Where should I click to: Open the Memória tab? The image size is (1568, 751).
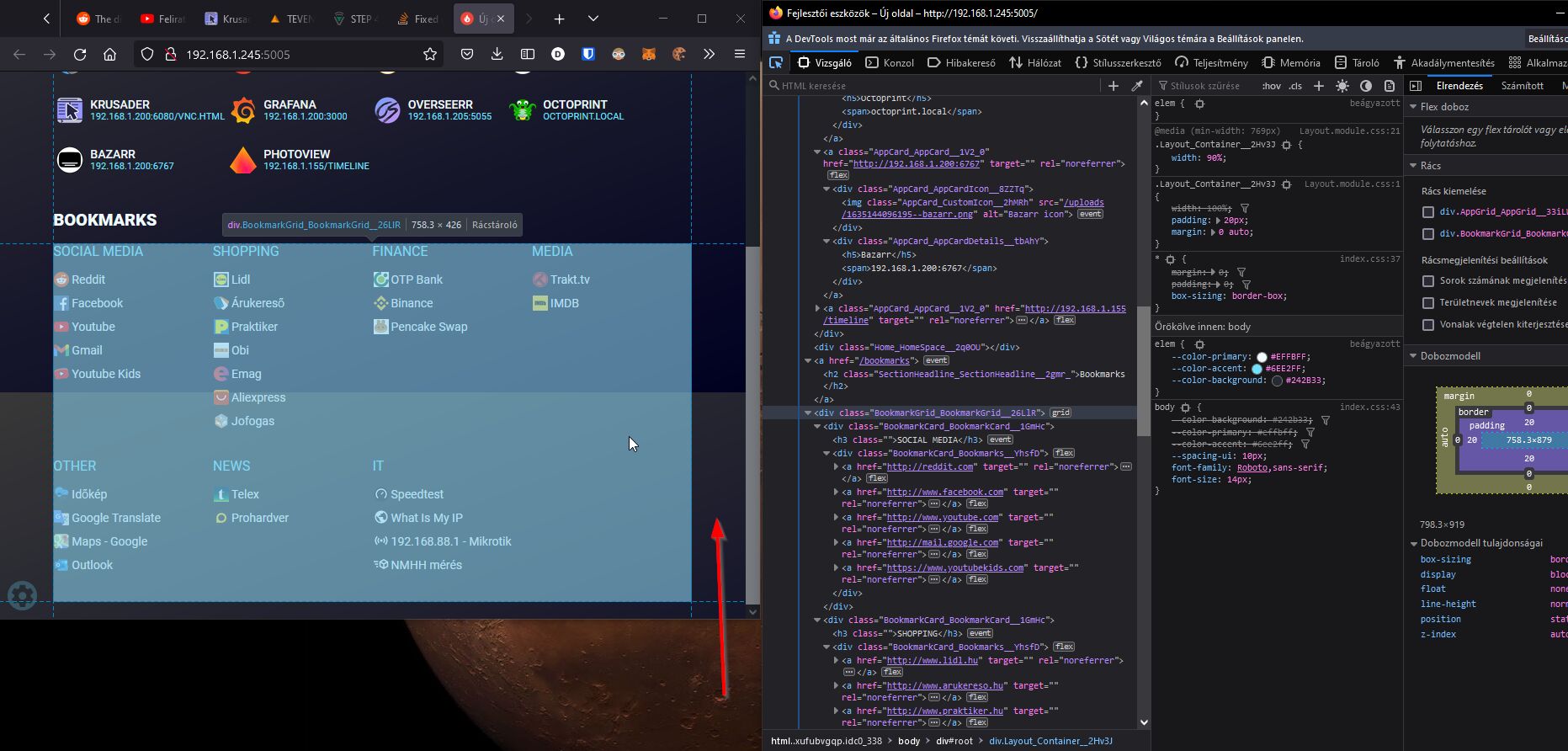[x=1291, y=62]
